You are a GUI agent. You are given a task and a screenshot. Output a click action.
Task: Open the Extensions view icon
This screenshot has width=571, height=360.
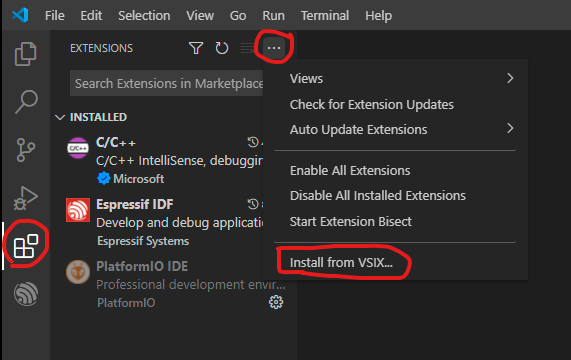[25, 246]
